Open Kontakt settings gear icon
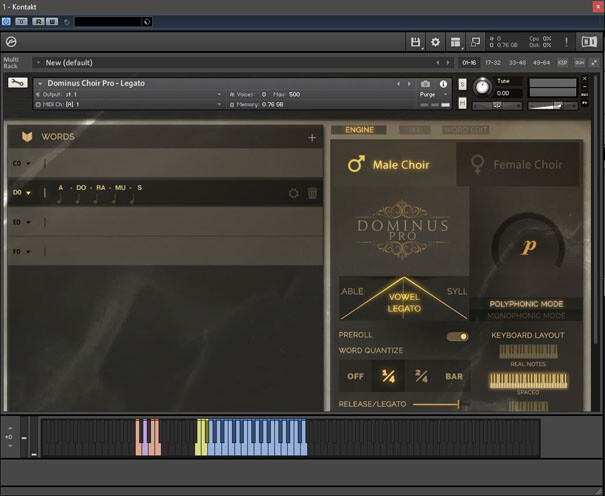The image size is (605, 496). 435,42
